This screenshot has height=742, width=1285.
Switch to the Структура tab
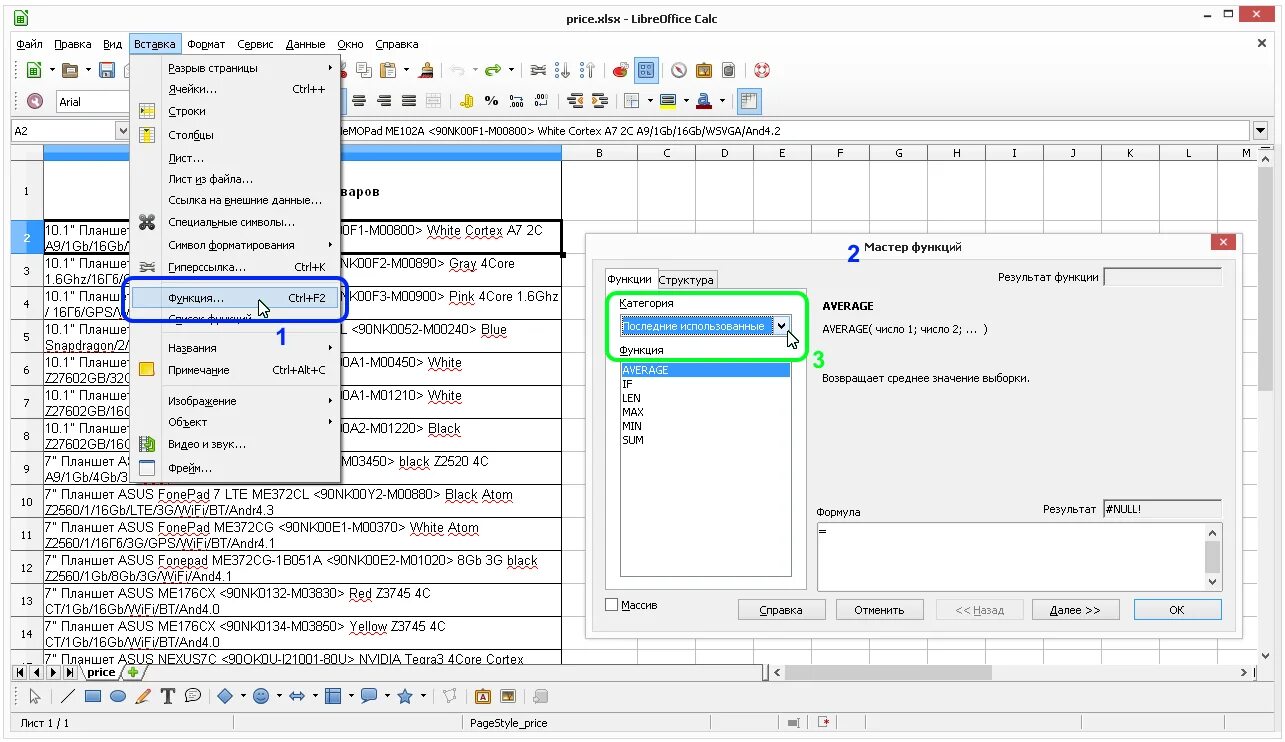click(686, 280)
